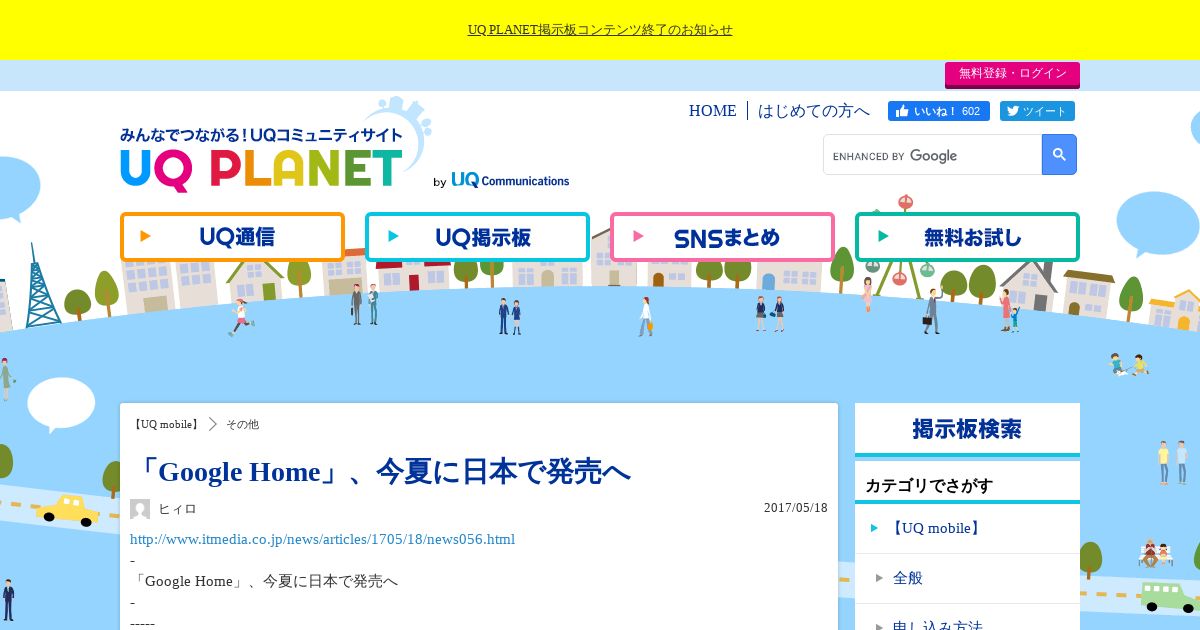
Task: Open the SNSまとめ section
Action: [722, 237]
